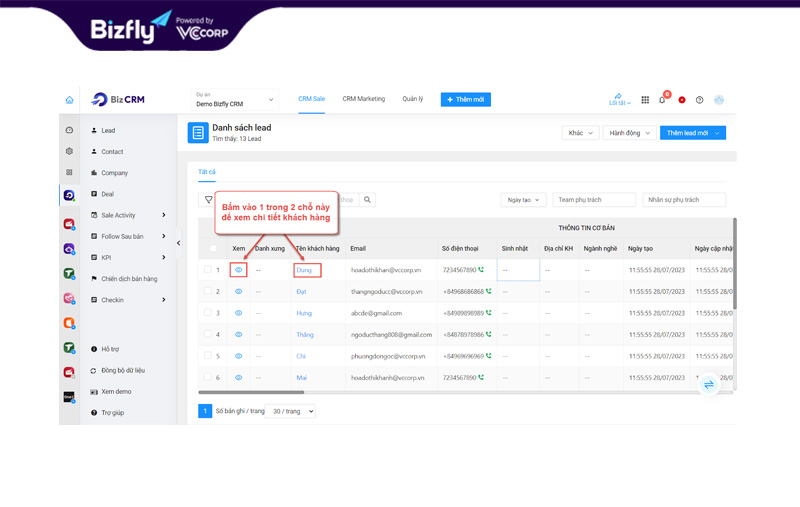Open the notifications bell icon
Screen dimensions: 800x507
(662, 100)
